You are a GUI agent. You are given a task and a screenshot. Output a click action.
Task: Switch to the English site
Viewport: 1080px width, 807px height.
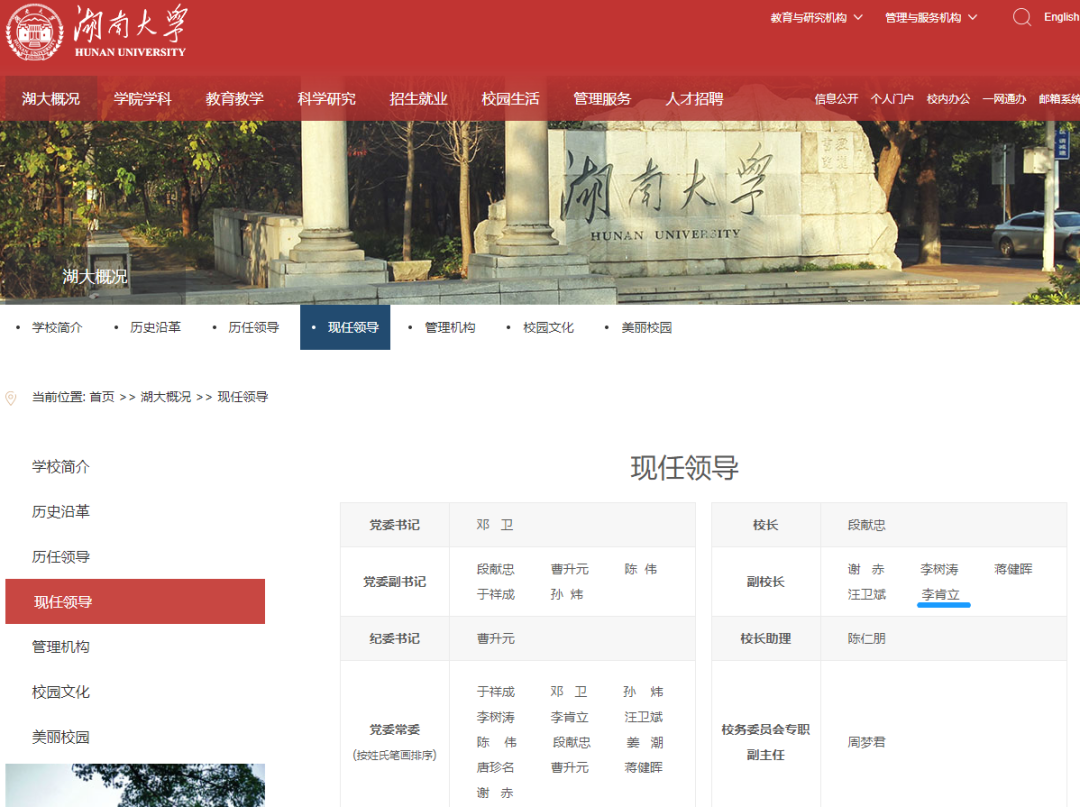coord(1061,17)
